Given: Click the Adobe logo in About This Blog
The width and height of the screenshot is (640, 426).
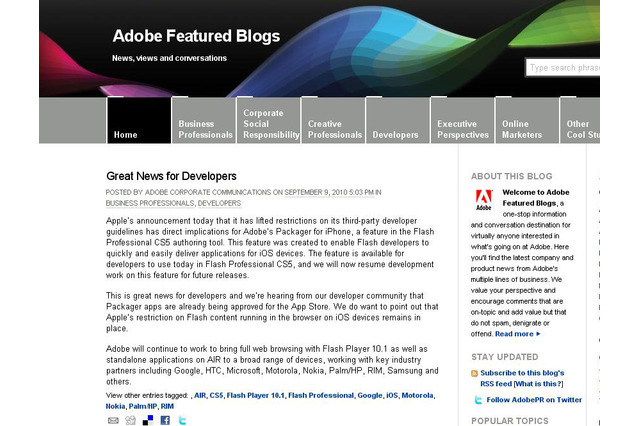Looking at the screenshot, I should 484,200.
